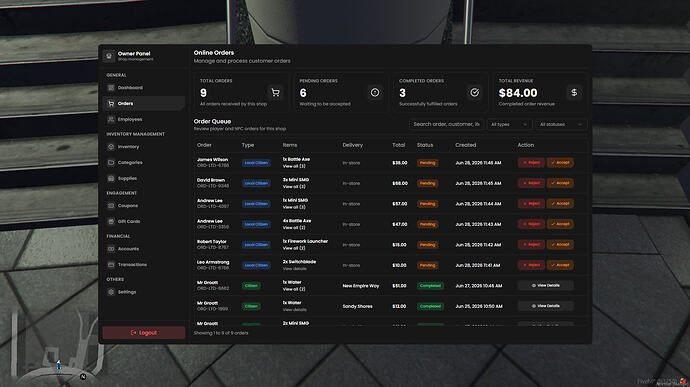This screenshot has width=690, height=387.
Task: Click the checkmark icon on Completed Orders card
Action: tap(474, 92)
